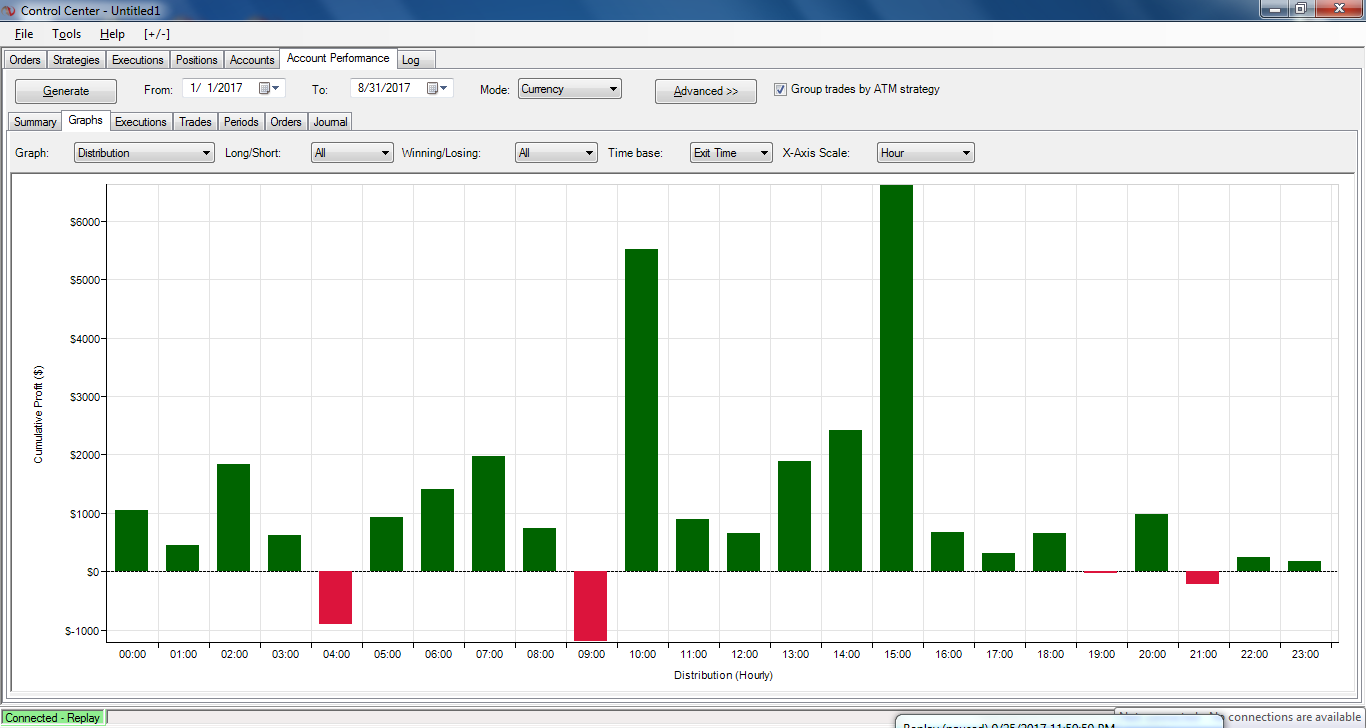The width and height of the screenshot is (1366, 728).
Task: Open the Tools menu
Action: click(x=67, y=34)
